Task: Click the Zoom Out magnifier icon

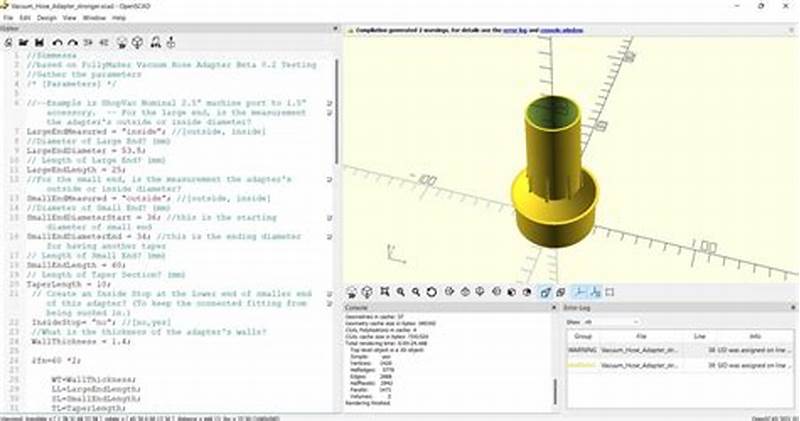Action: 416,292
